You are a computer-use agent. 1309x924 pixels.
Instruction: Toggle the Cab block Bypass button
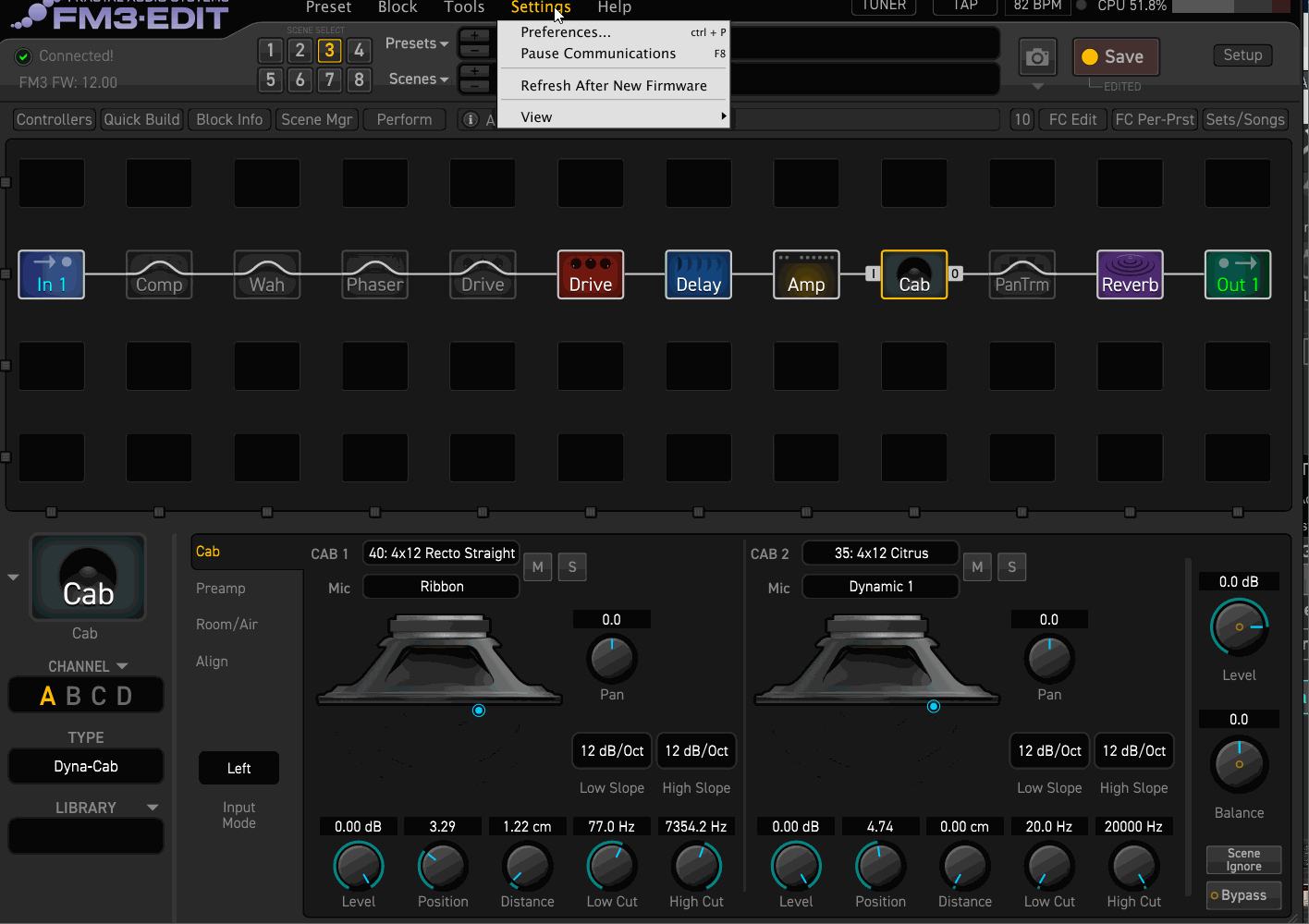(x=1243, y=895)
